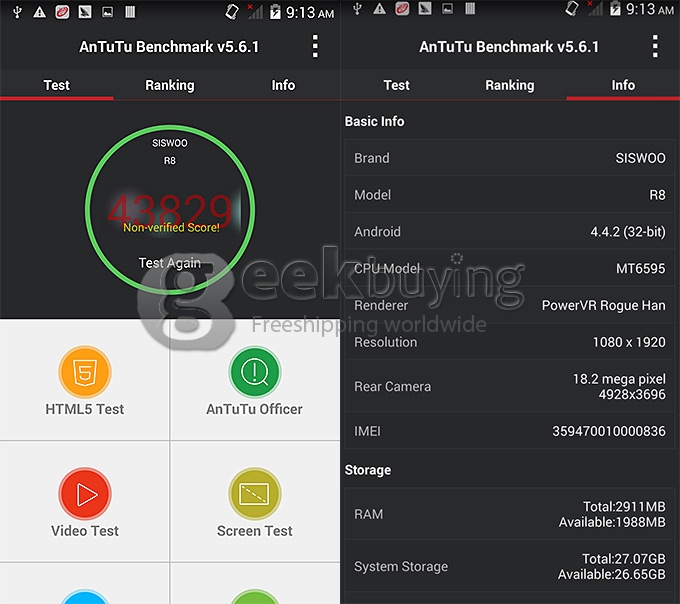Switch to Info tab on left screen

(283, 85)
